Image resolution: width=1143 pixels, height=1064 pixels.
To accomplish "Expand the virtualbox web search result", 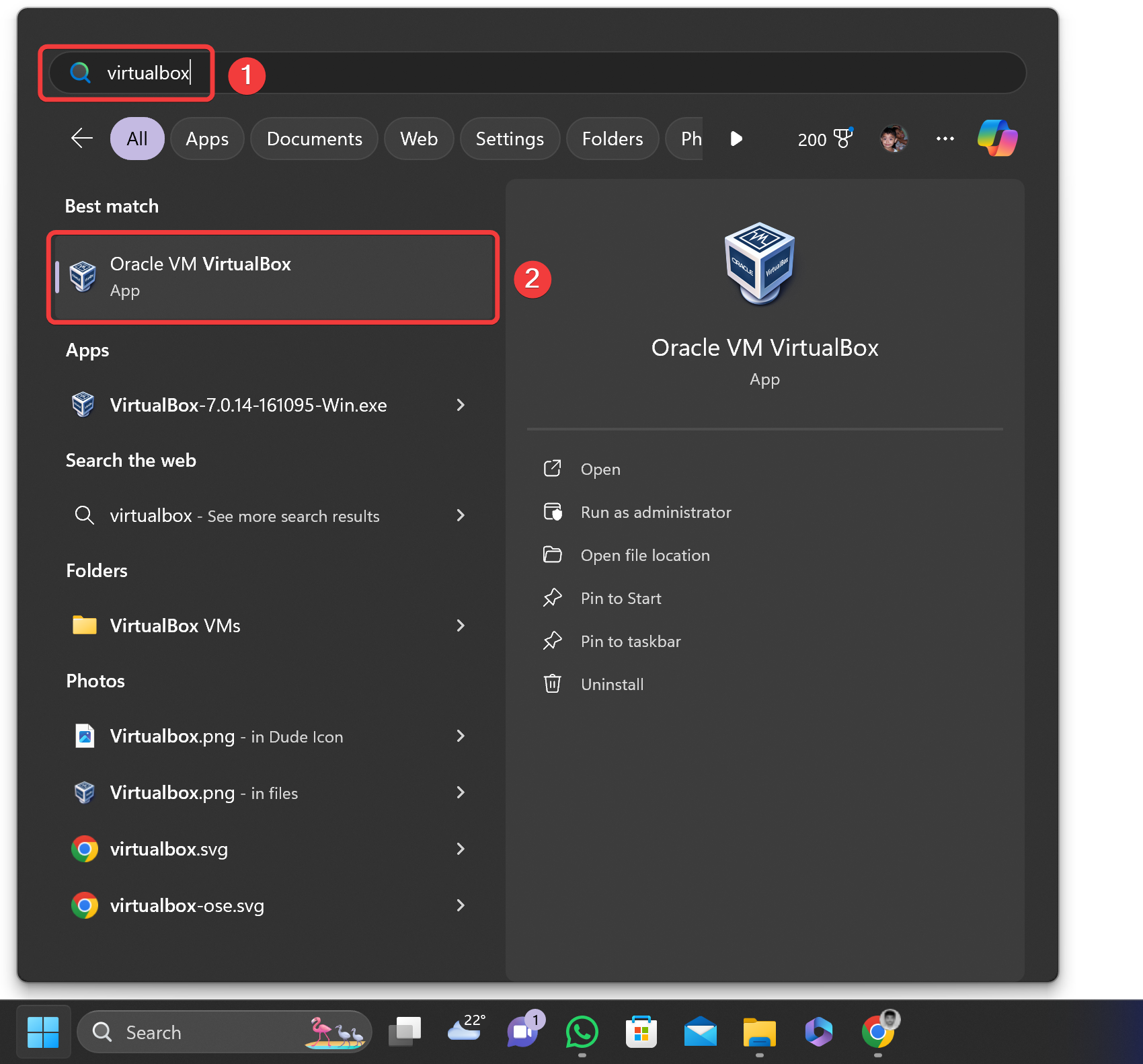I will pos(461,515).
